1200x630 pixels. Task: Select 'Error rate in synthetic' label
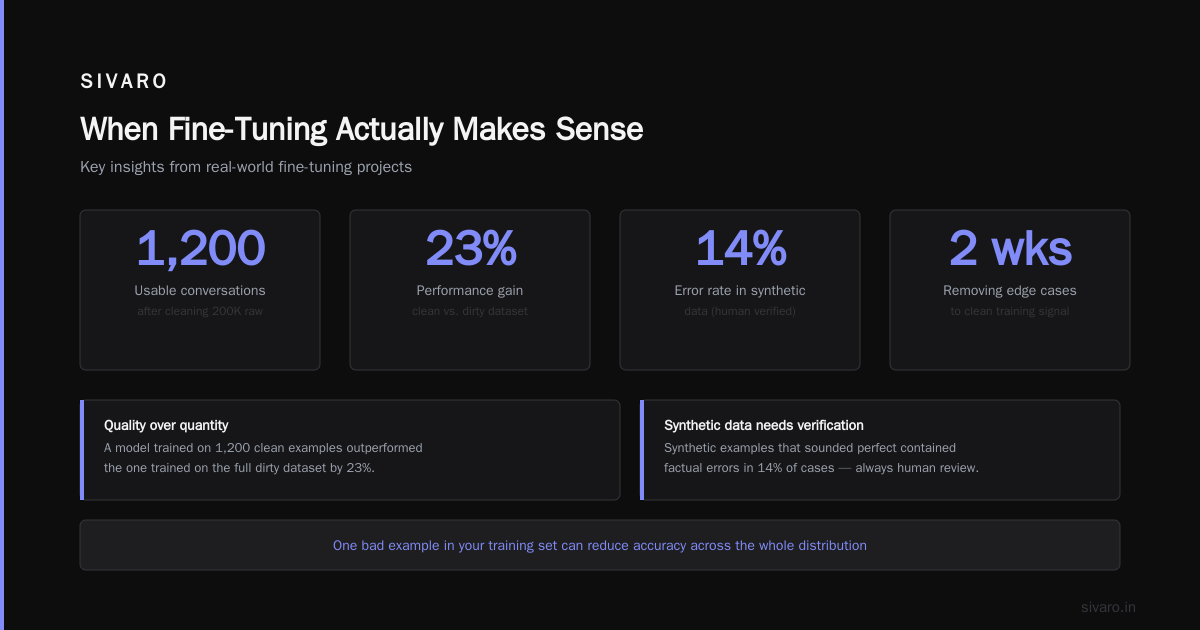click(x=740, y=291)
